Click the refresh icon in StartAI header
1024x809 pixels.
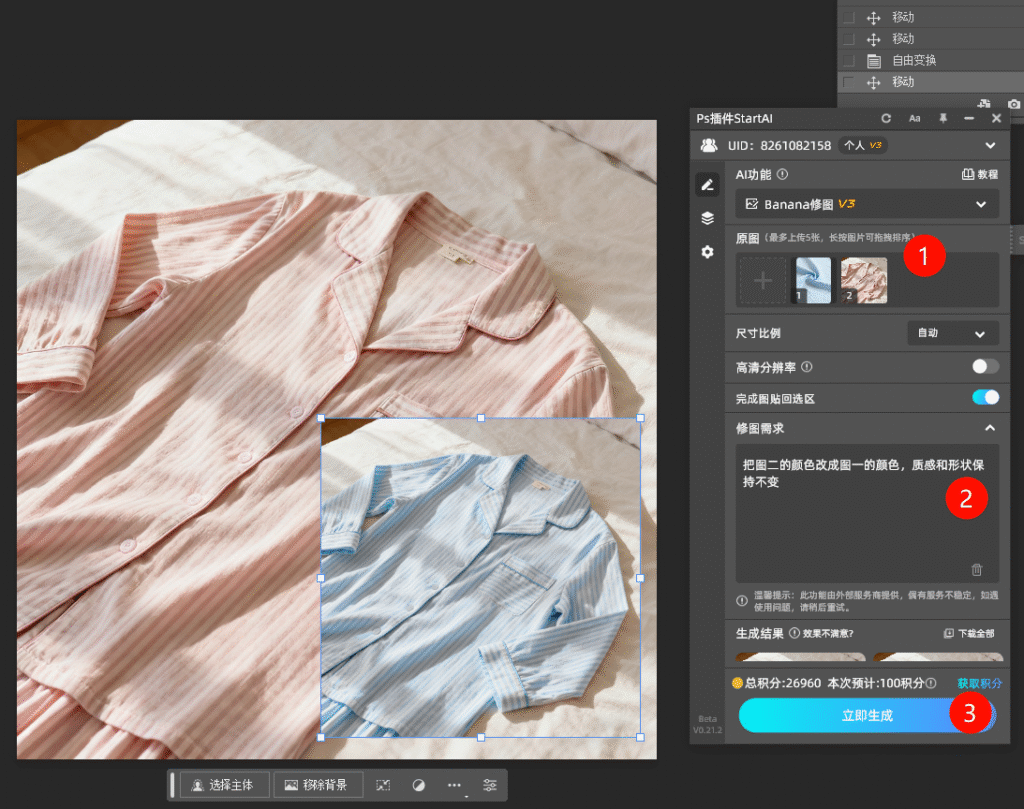pyautogui.click(x=886, y=118)
